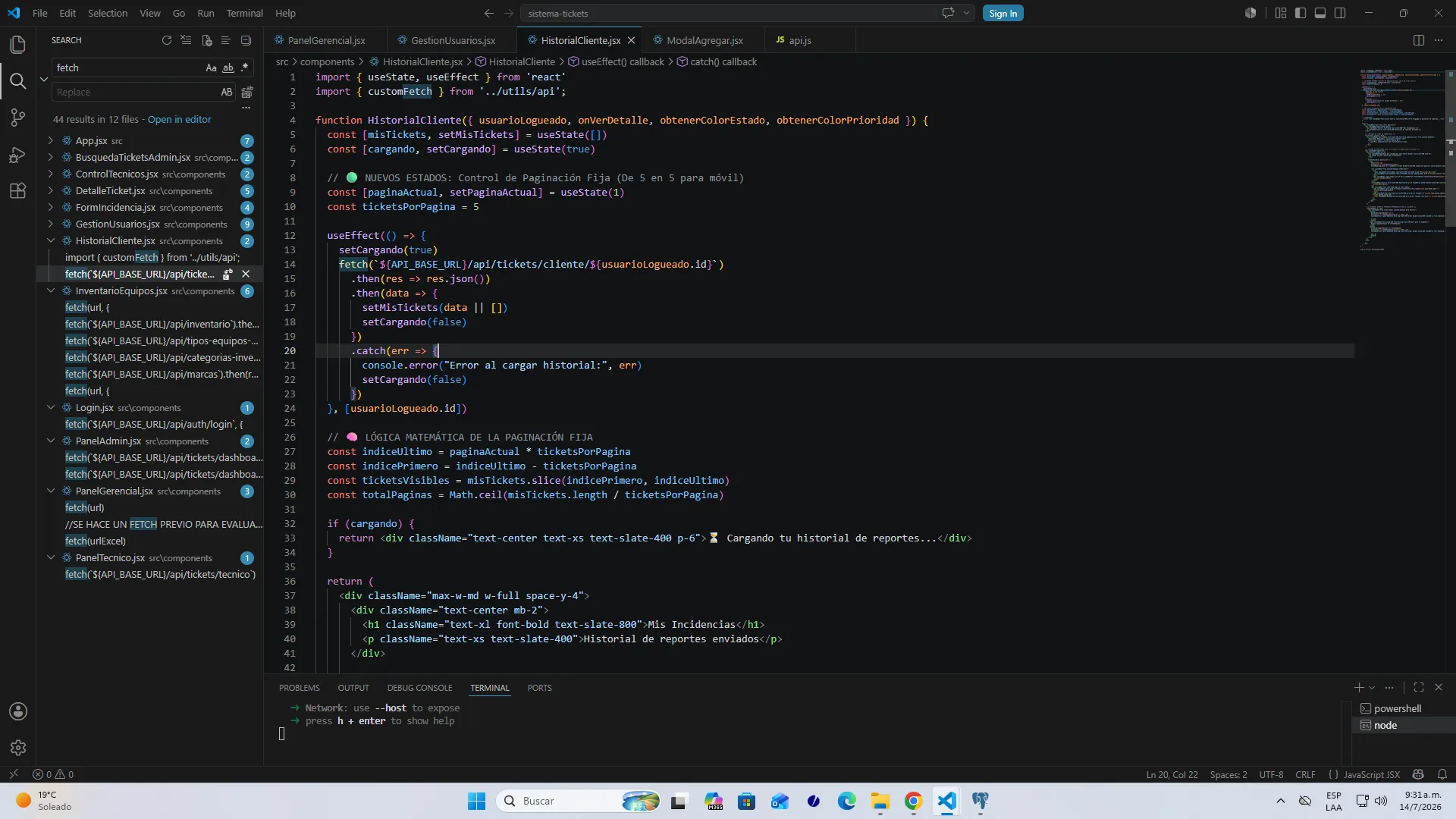
Task: Split the editor to the right
Action: (1419, 40)
